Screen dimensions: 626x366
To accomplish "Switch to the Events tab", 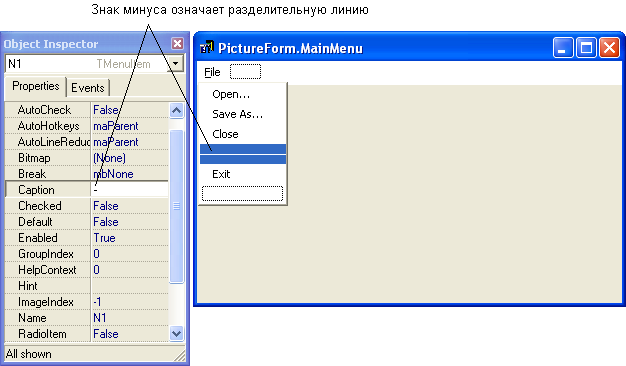I will click(87, 87).
